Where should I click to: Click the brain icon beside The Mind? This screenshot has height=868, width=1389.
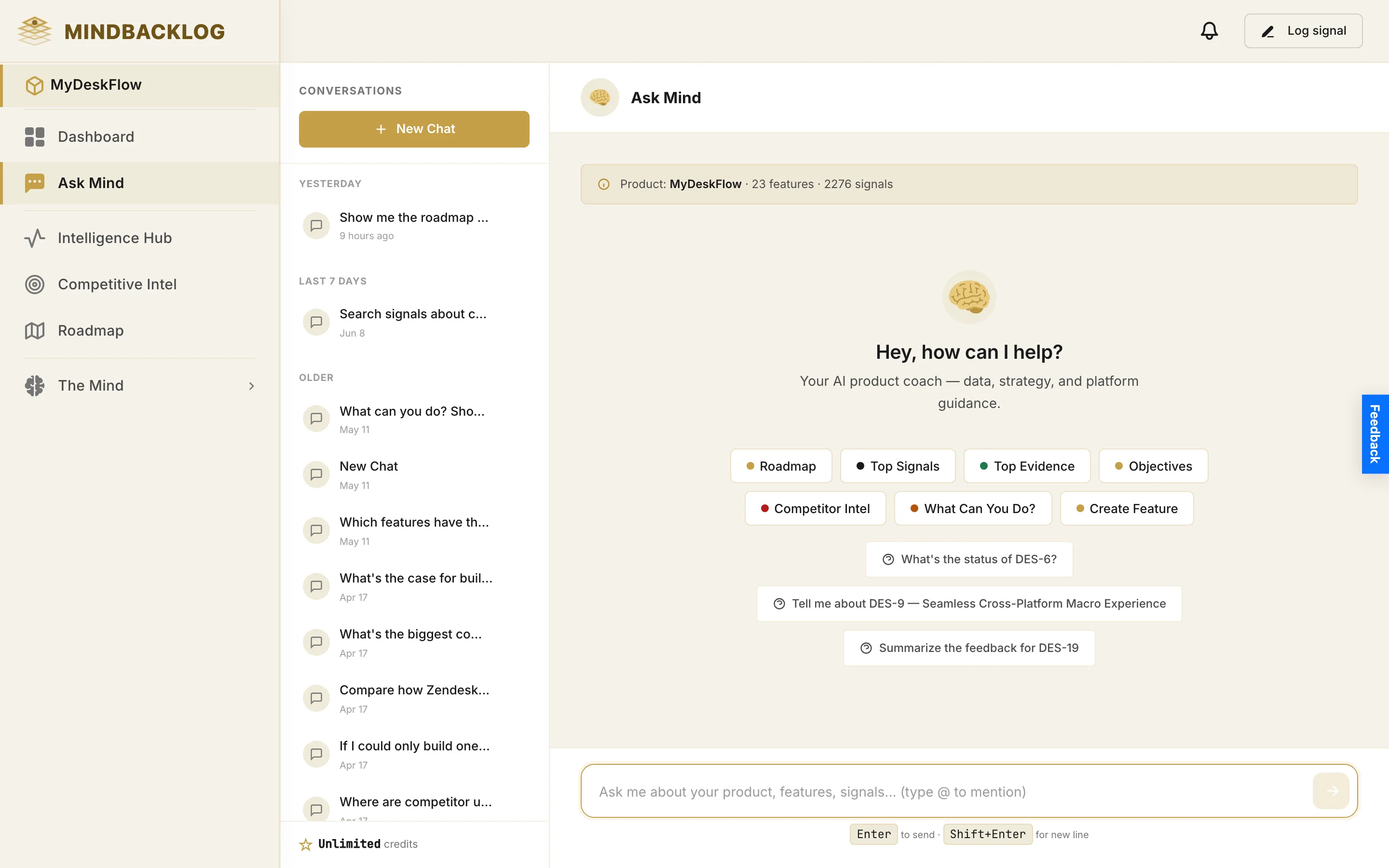click(34, 386)
